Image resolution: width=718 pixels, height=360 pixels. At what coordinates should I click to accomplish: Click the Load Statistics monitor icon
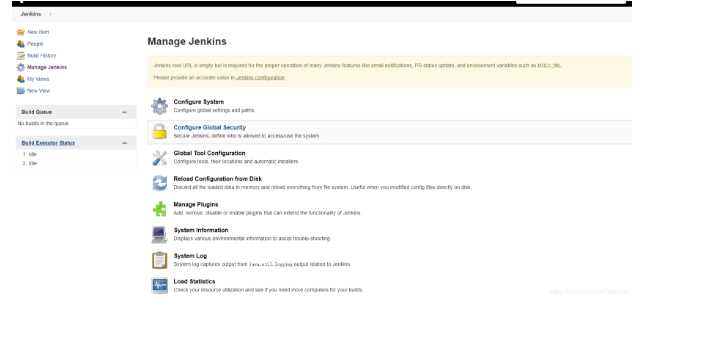point(159,286)
